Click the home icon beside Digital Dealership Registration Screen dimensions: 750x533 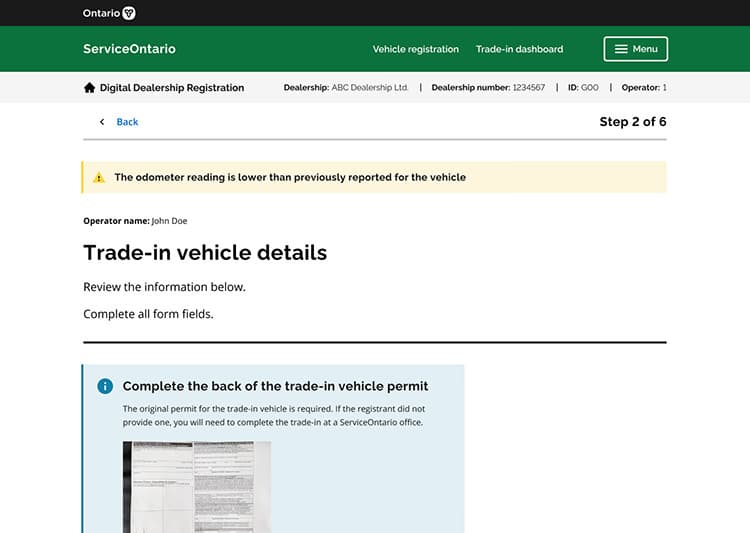[90, 88]
